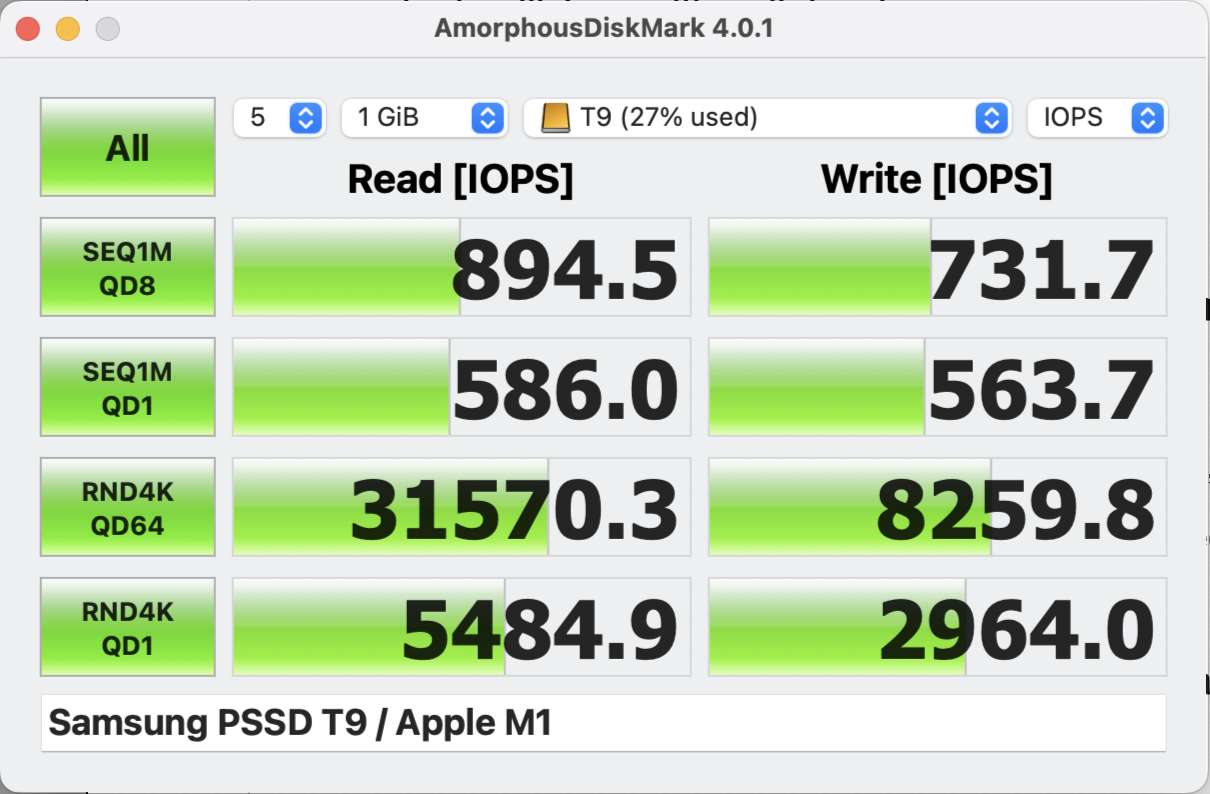Switch the IOPS unit dropdown

tap(1097, 118)
